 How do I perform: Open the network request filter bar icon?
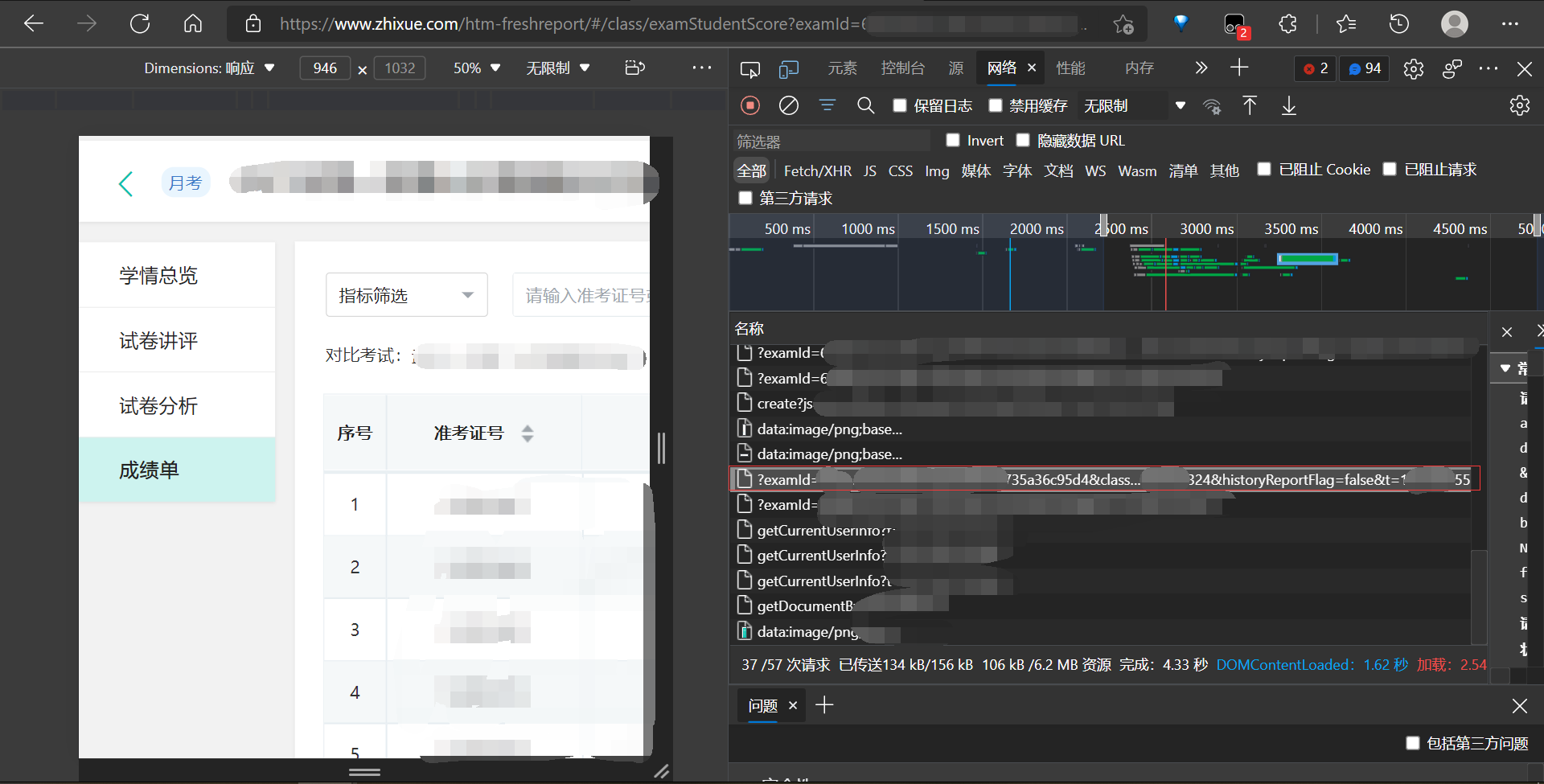[827, 105]
